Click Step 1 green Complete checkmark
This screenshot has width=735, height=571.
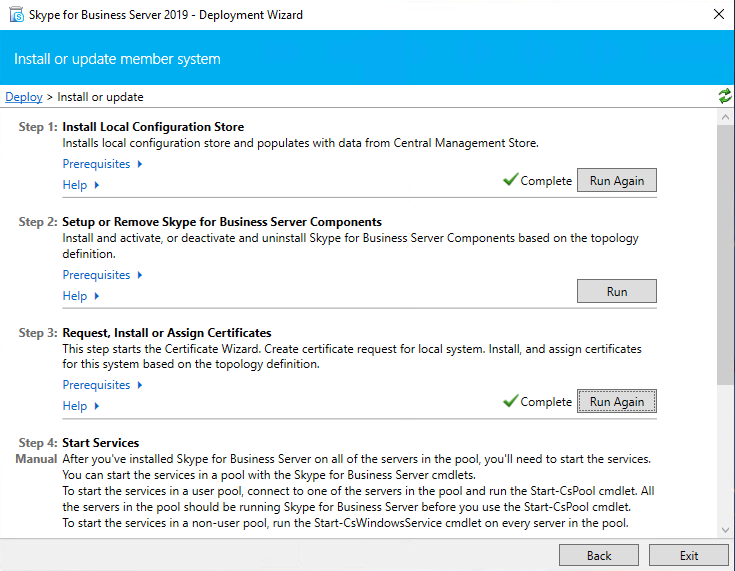510,180
